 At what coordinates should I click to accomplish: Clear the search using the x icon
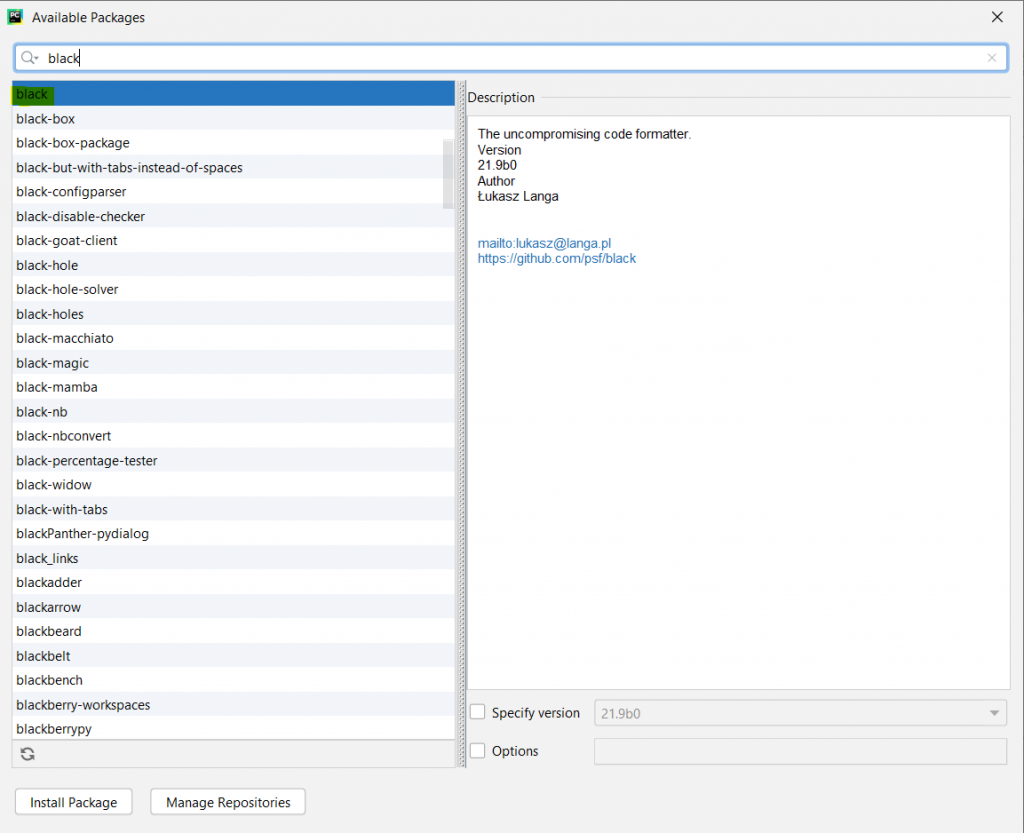tap(992, 58)
